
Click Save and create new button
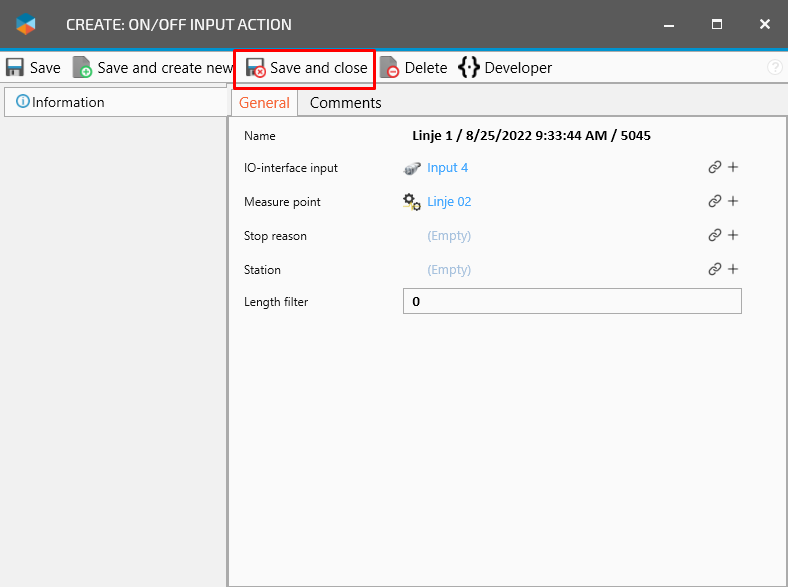tap(152, 68)
